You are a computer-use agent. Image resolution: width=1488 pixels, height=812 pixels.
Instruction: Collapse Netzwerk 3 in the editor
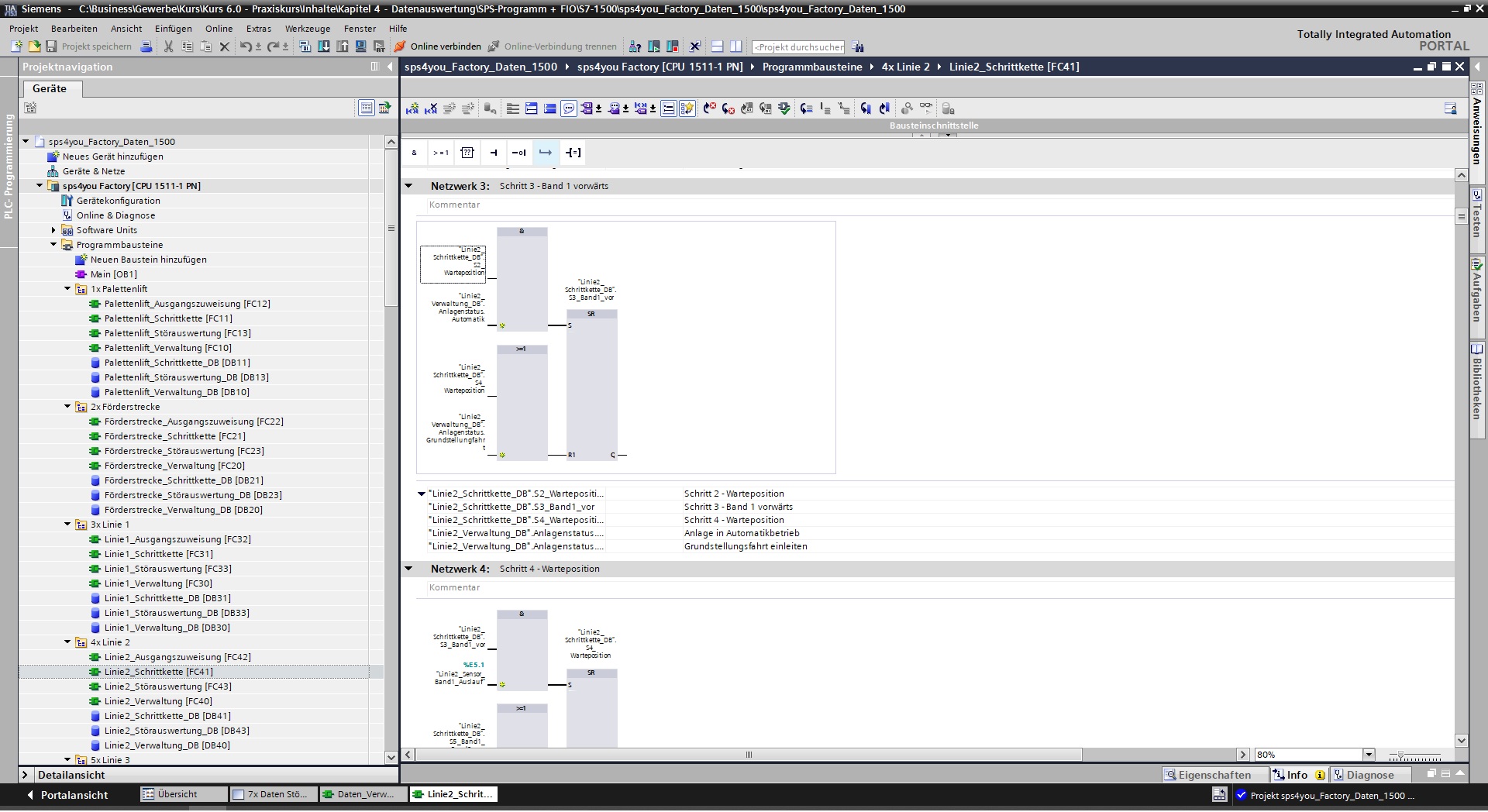point(408,186)
